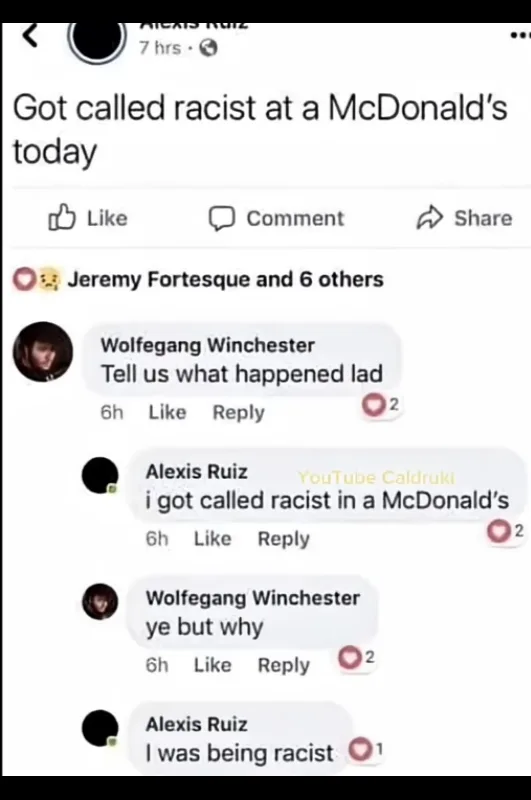Like Alexis Ruiz's 'i got called racist' reply
Image resolution: width=531 pixels, height=800 pixels.
[x=212, y=539]
